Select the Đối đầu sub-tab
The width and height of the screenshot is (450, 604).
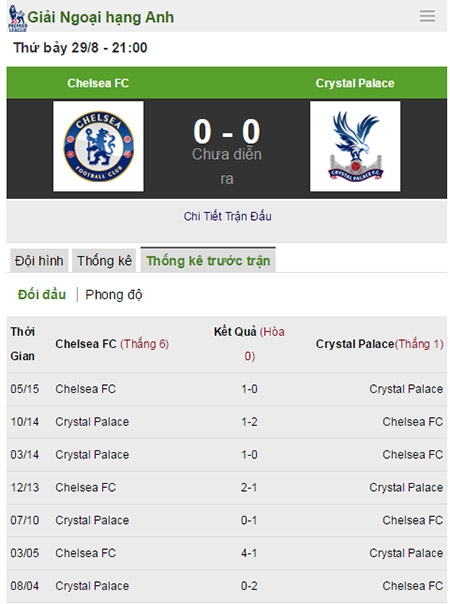pos(42,295)
